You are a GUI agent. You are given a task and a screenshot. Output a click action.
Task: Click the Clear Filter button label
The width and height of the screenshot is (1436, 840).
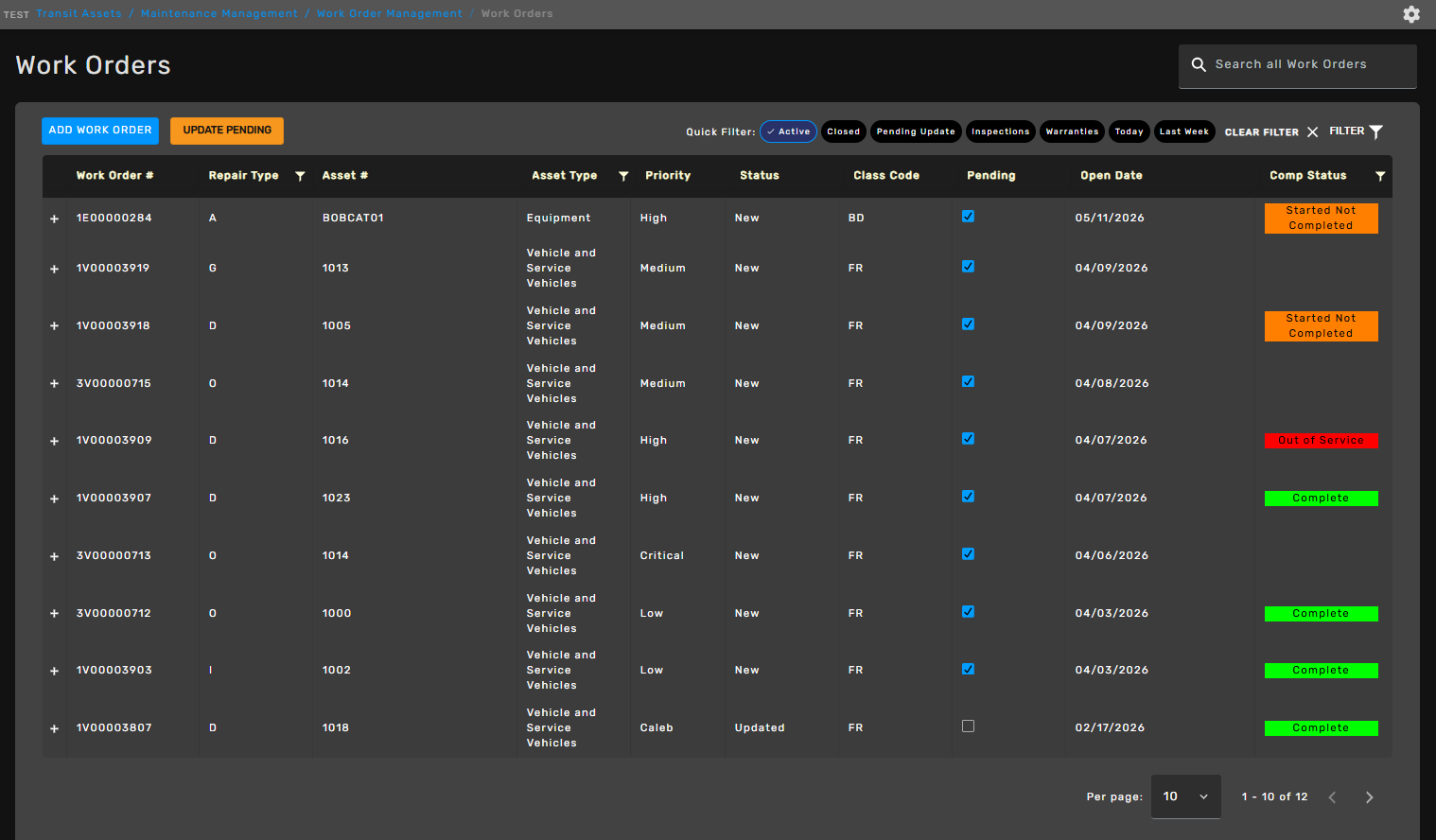1262,132
